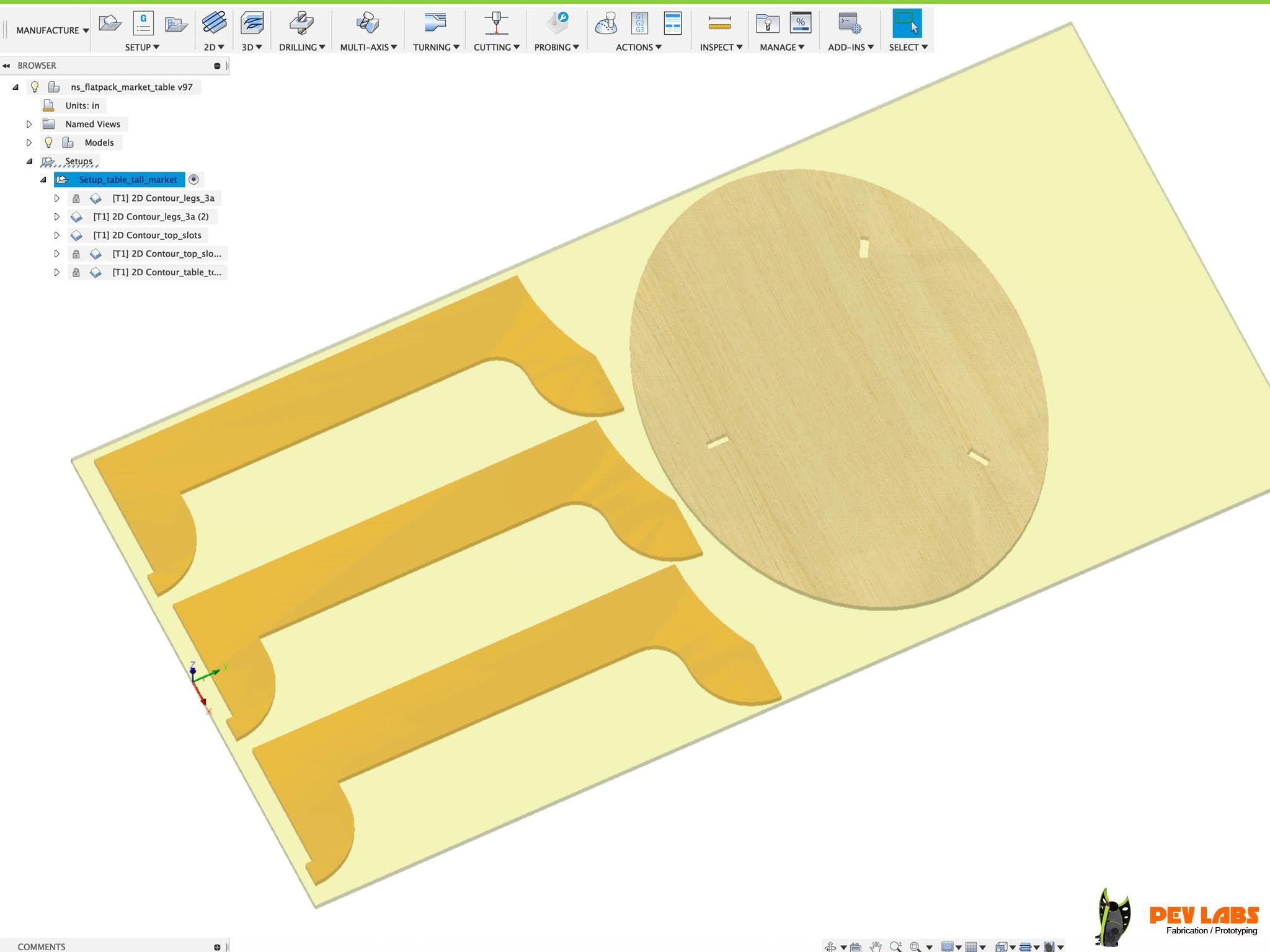The height and width of the screenshot is (952, 1270).
Task: Click the active setup radio button
Action: [x=193, y=180]
